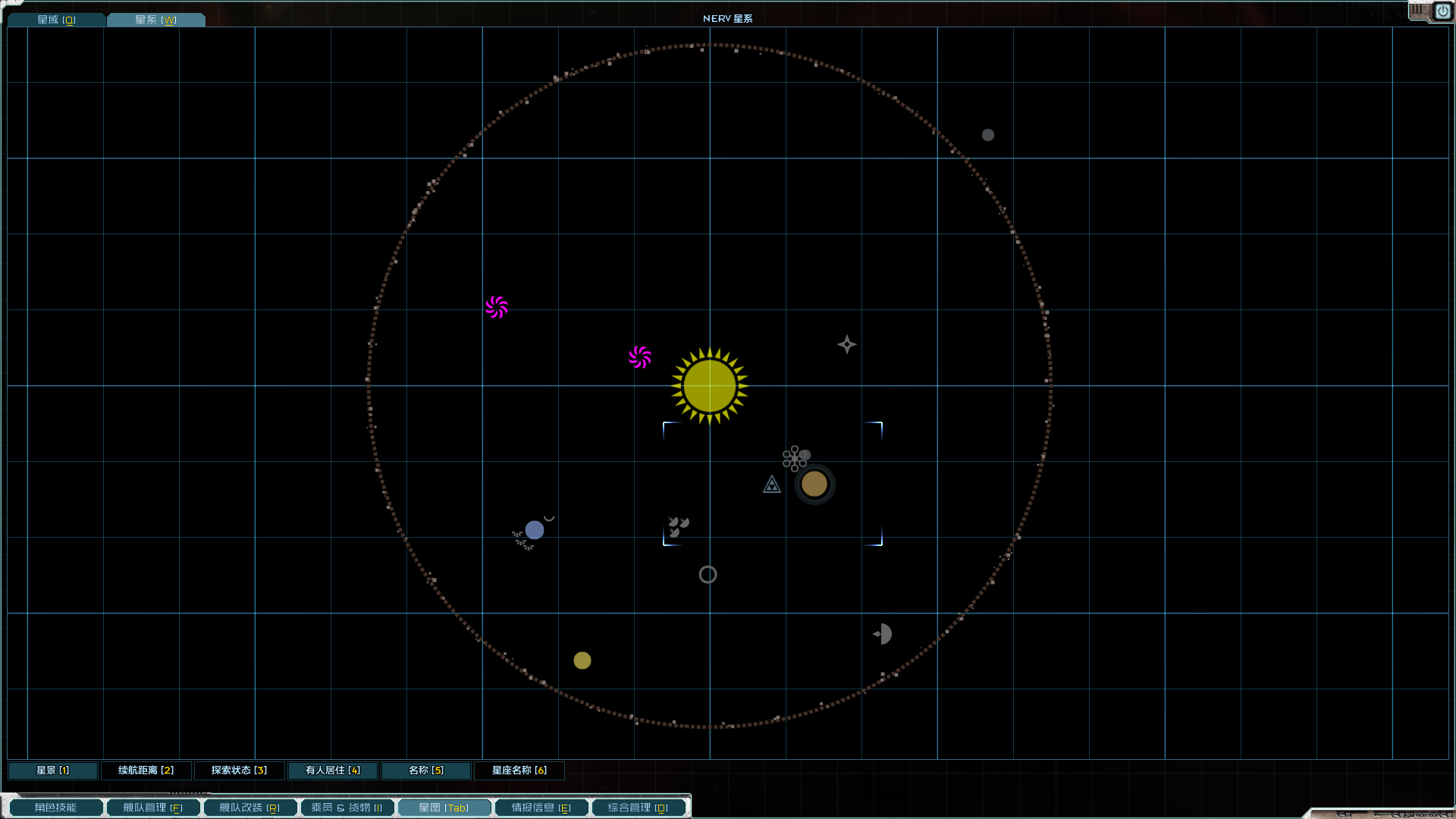Viewport: 1456px width, 819px height.
Task: Click the power icon in top-right corner
Action: coord(1442,11)
